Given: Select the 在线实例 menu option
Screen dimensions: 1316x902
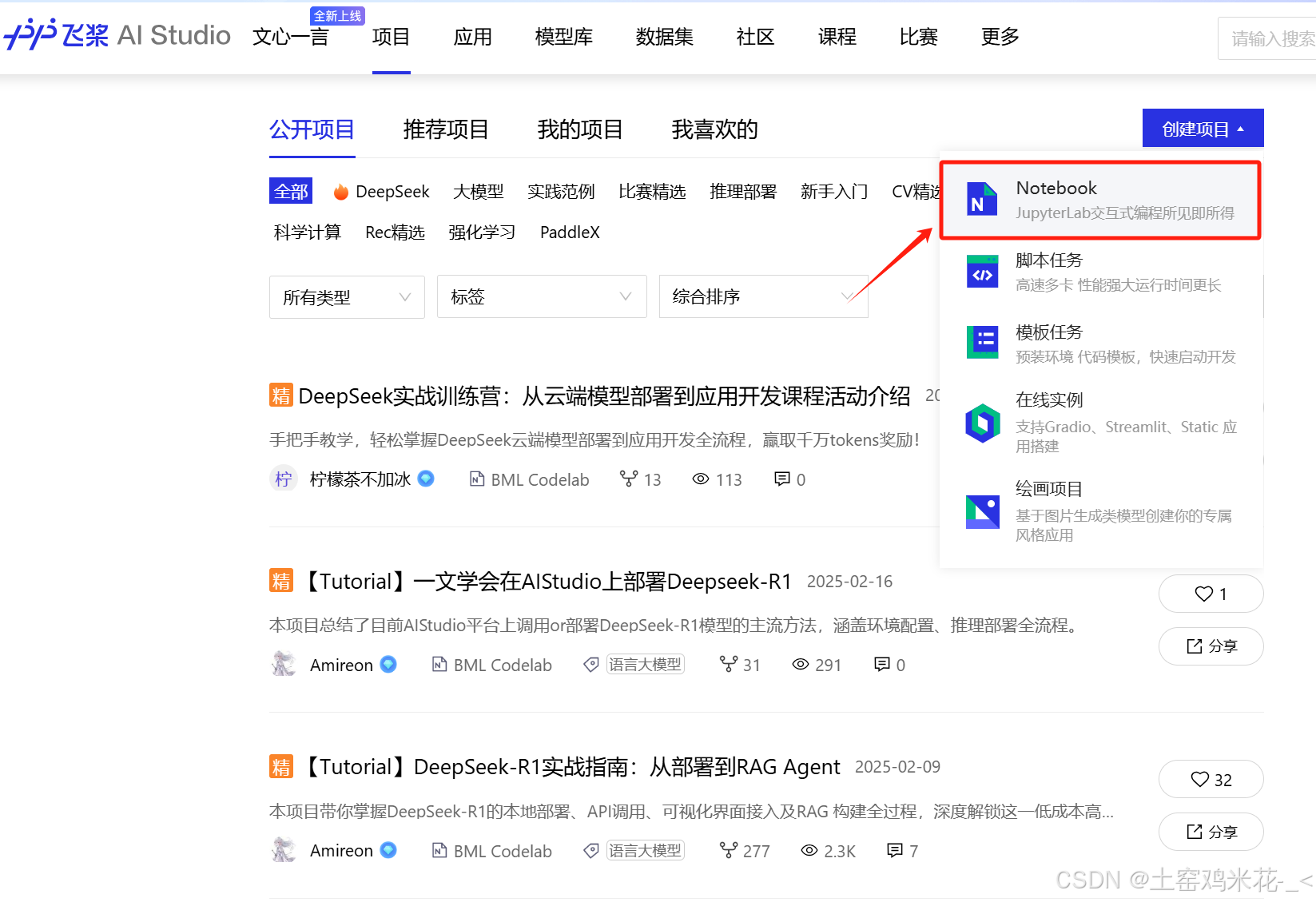Looking at the screenshot, I should click(1100, 422).
